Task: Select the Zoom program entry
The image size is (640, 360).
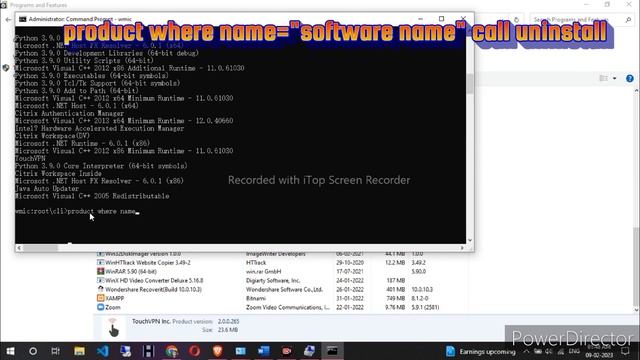Action: click(x=282, y=307)
